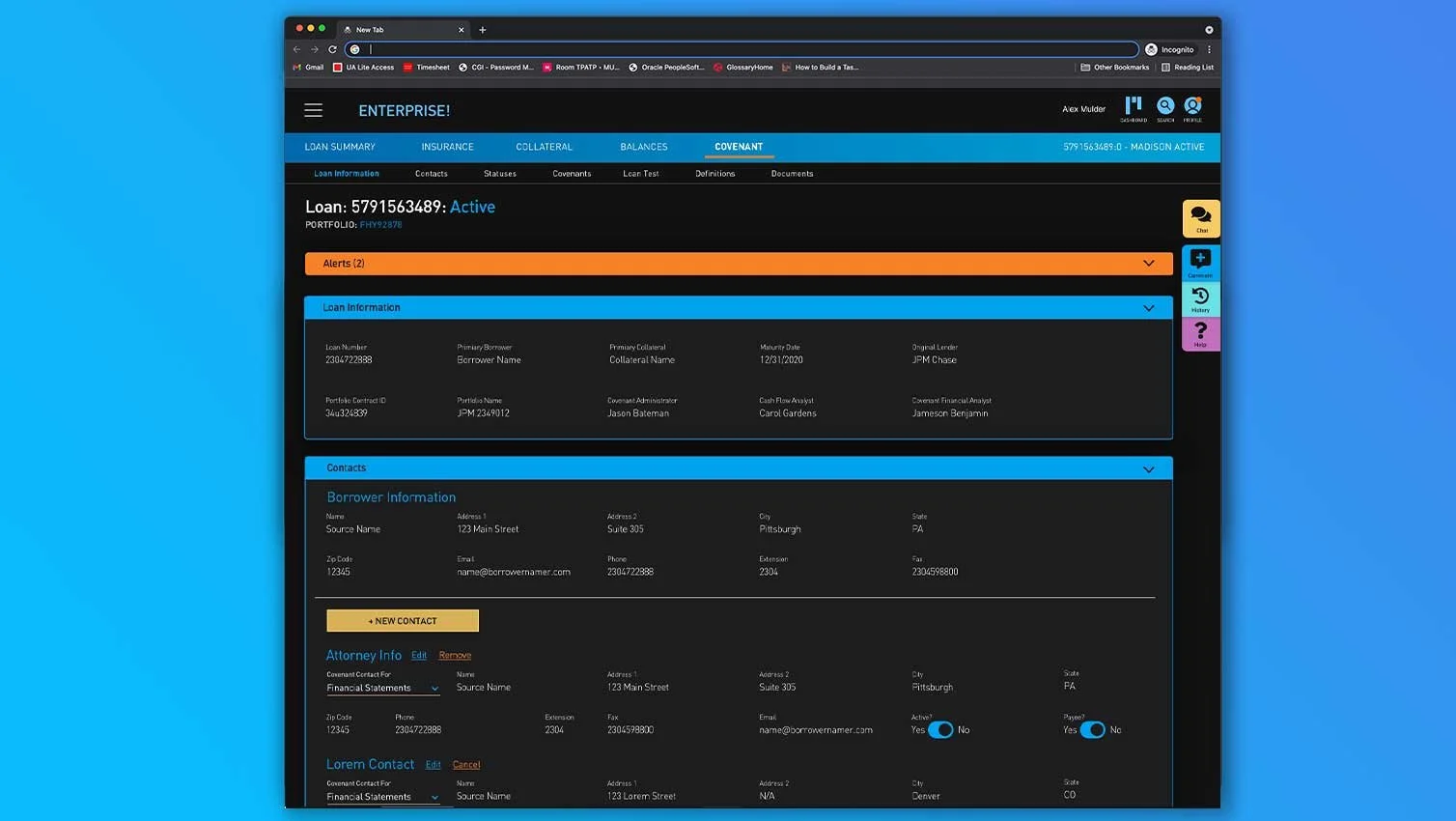Open the UA Lite Access bookmark
This screenshot has height=821, width=1456.
363,68
